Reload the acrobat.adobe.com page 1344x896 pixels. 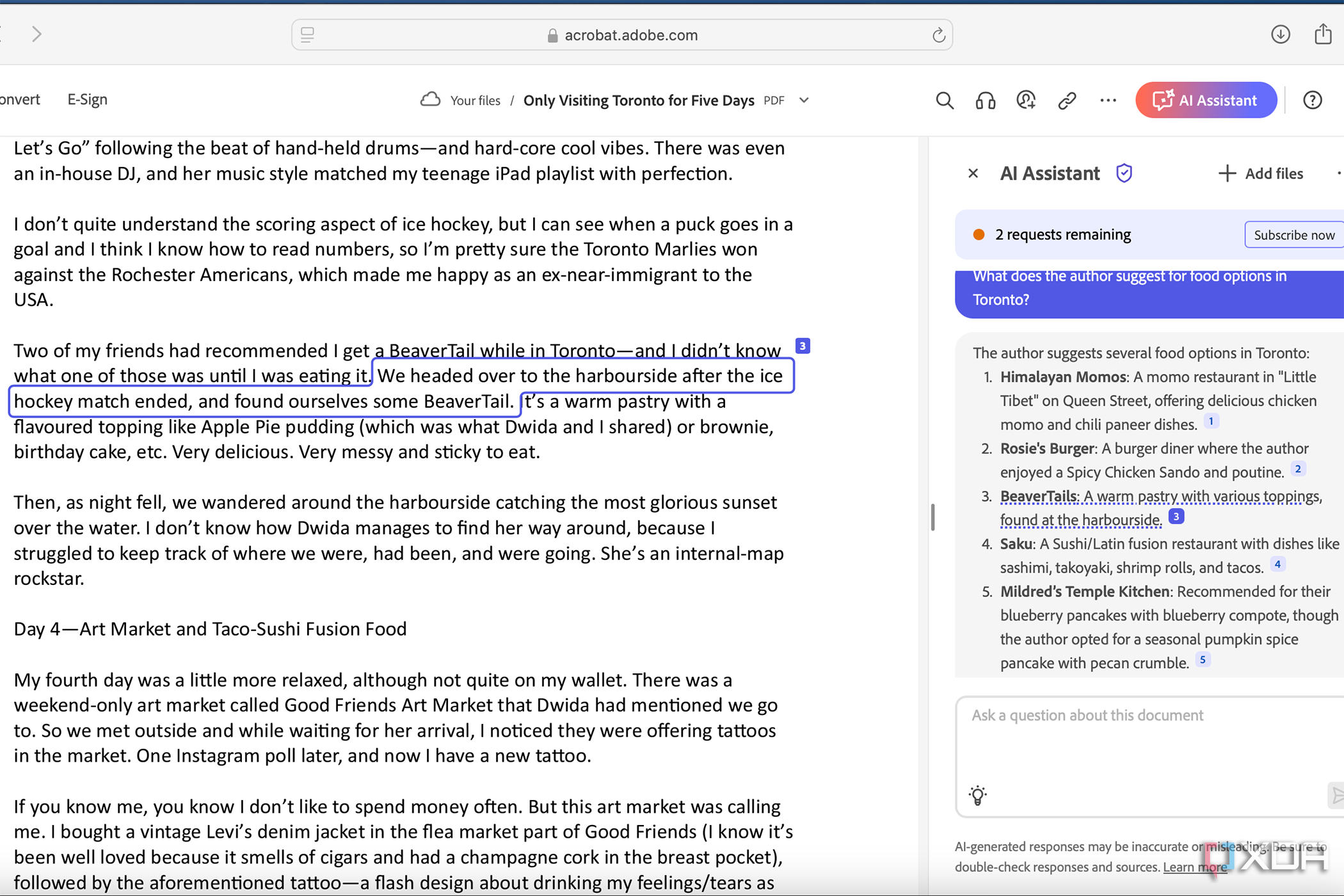(x=938, y=35)
